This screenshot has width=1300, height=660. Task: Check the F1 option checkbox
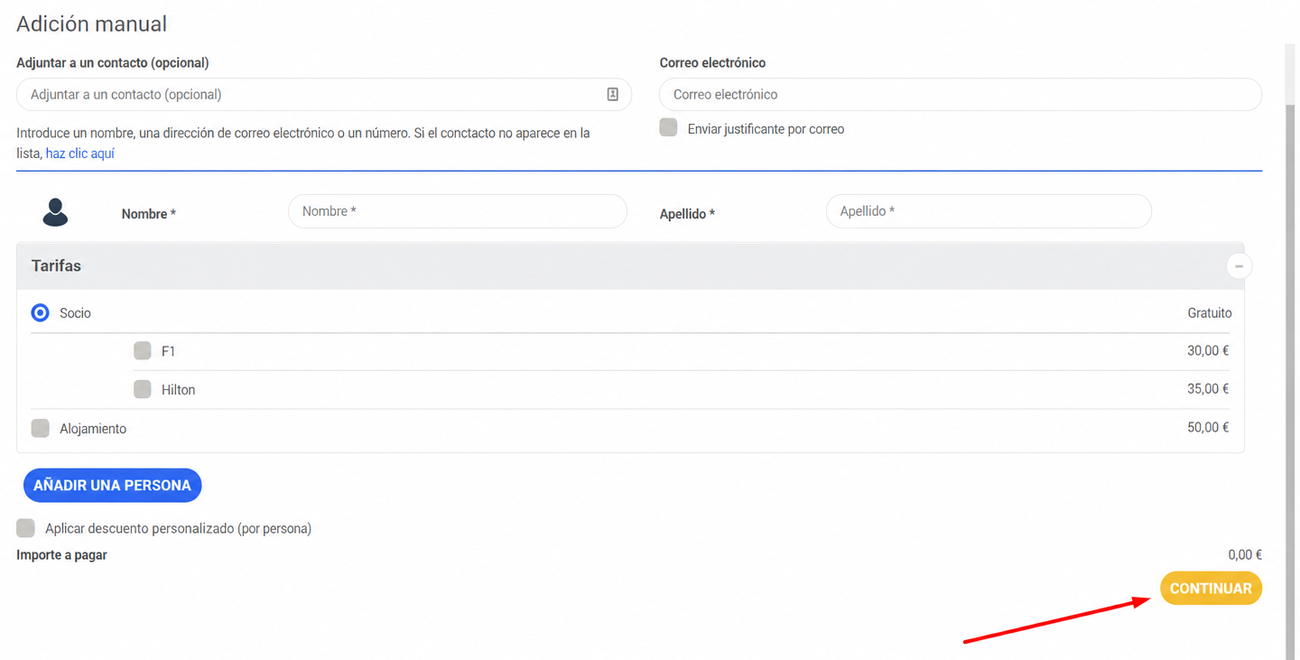[142, 351]
